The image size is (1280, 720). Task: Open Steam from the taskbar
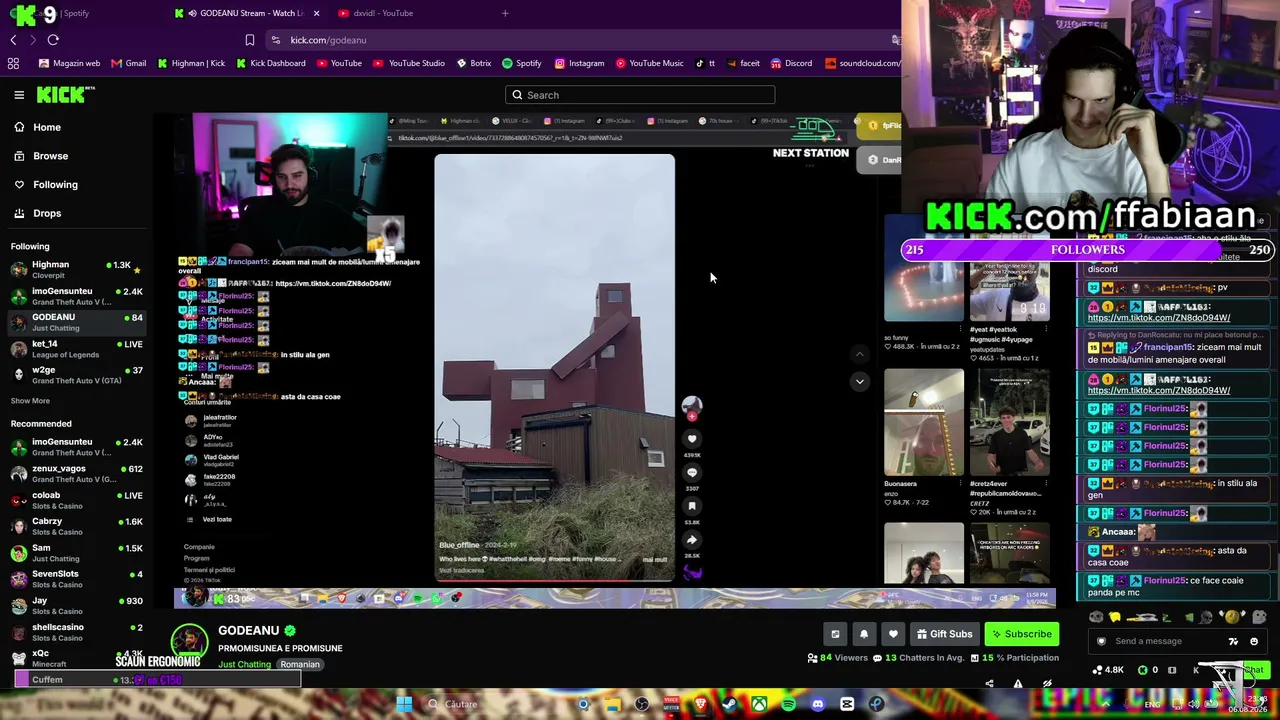point(729,704)
